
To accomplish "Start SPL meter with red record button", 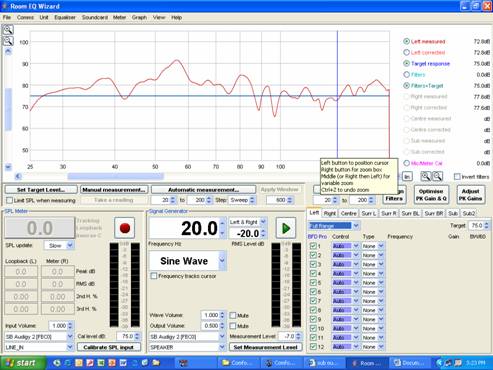I will (124, 228).
